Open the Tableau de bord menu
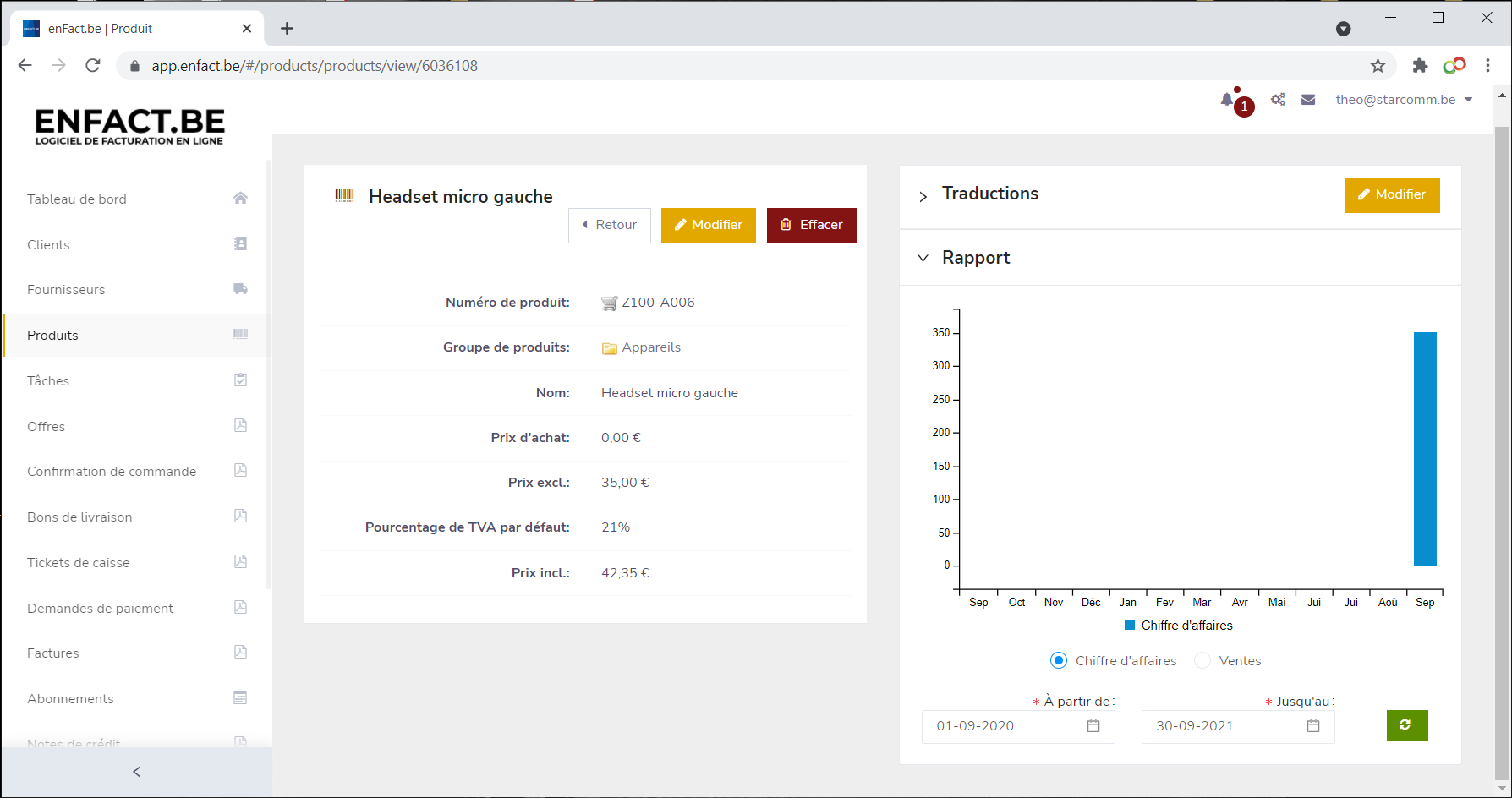 click(x=77, y=199)
